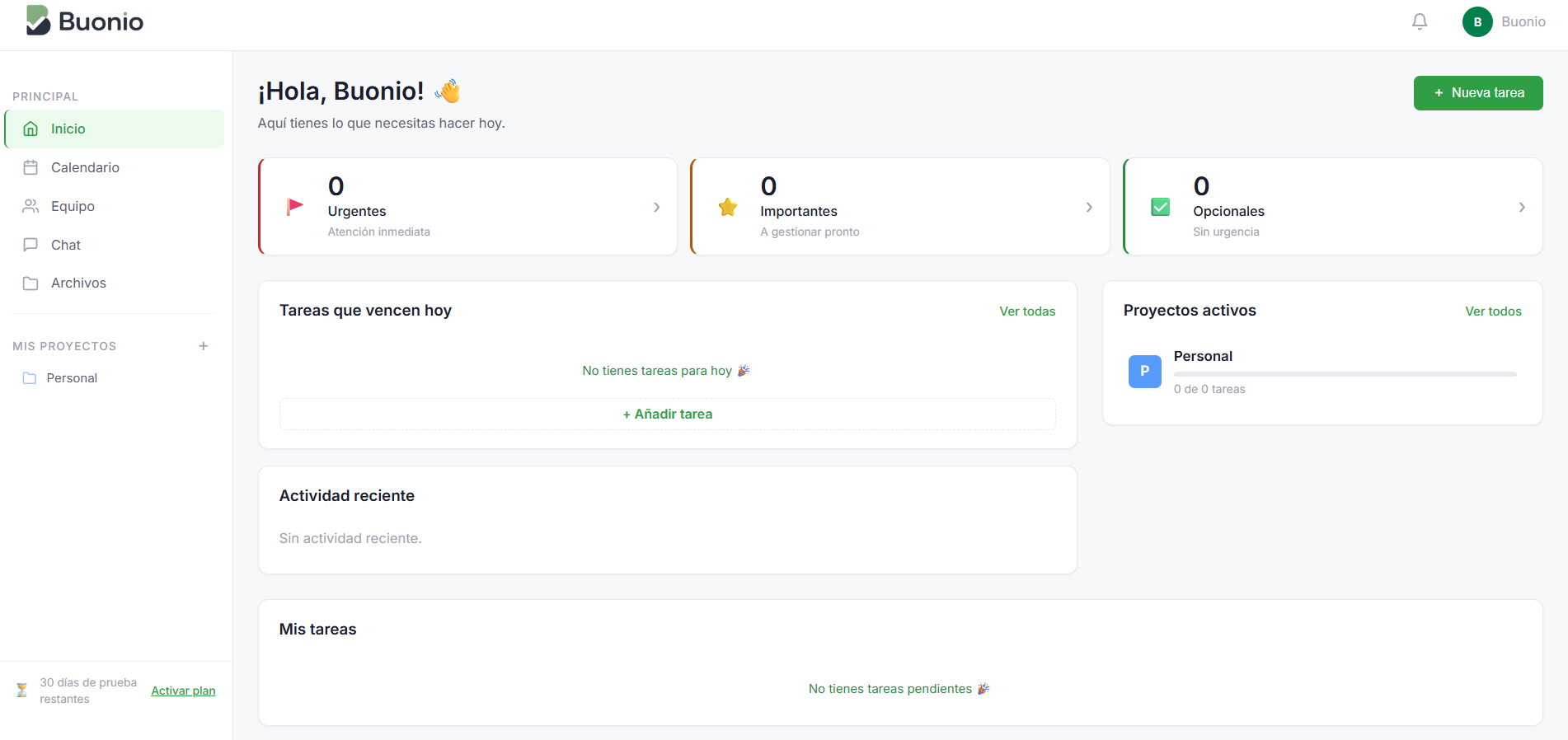
Task: Open the notifications bell
Action: coord(1420,21)
